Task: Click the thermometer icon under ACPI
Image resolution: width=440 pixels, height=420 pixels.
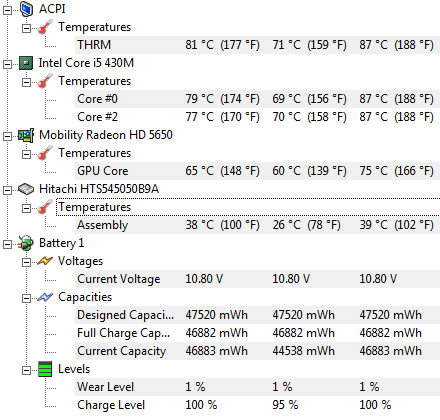Action: coord(45,27)
